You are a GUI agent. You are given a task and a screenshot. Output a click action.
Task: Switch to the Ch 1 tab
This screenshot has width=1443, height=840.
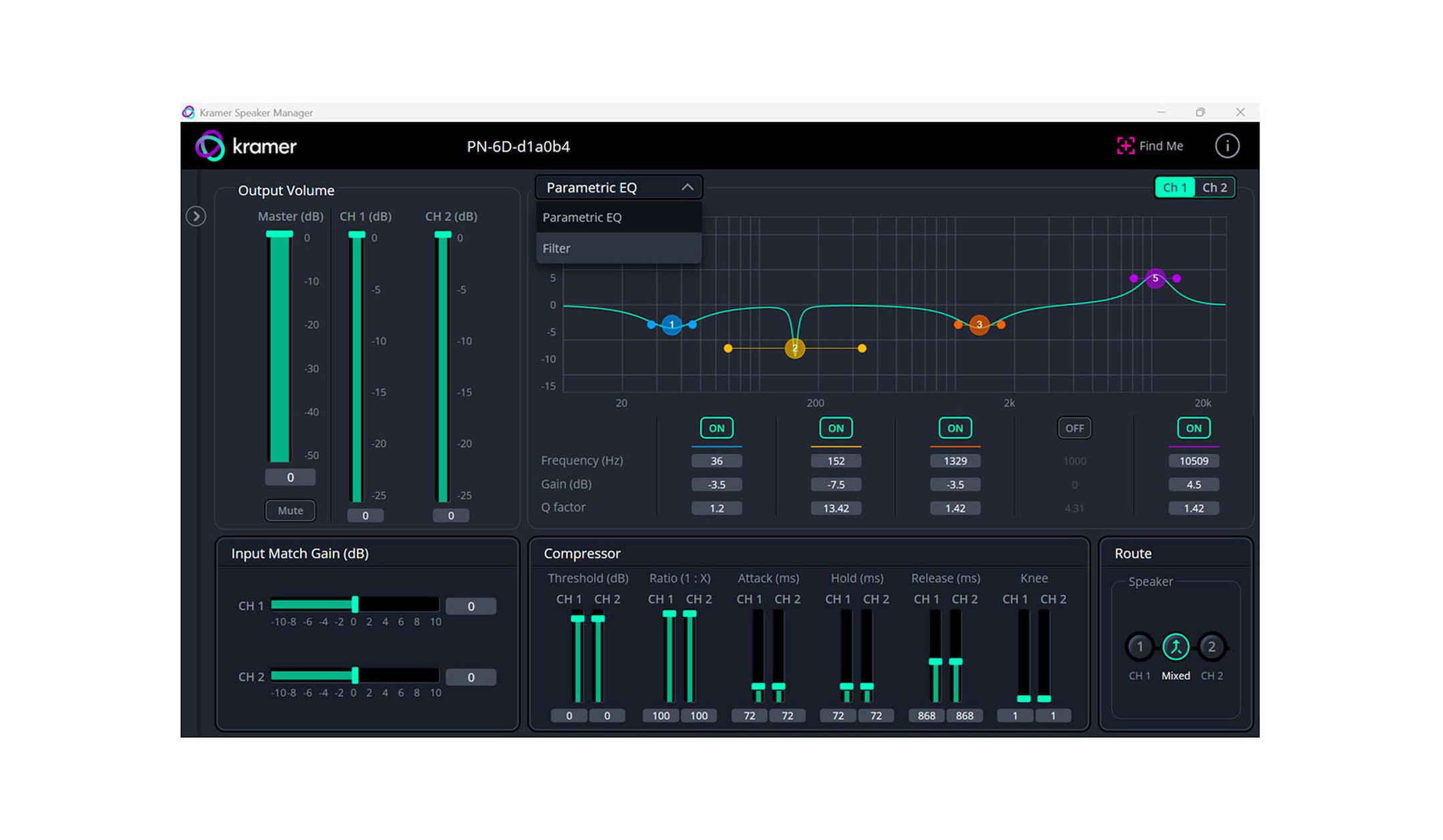(1174, 188)
